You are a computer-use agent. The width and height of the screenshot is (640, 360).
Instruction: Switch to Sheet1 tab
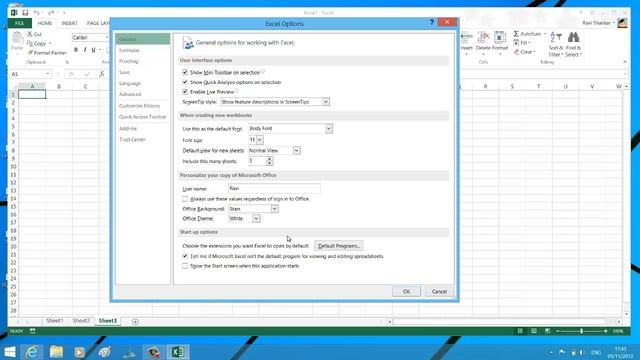point(55,321)
